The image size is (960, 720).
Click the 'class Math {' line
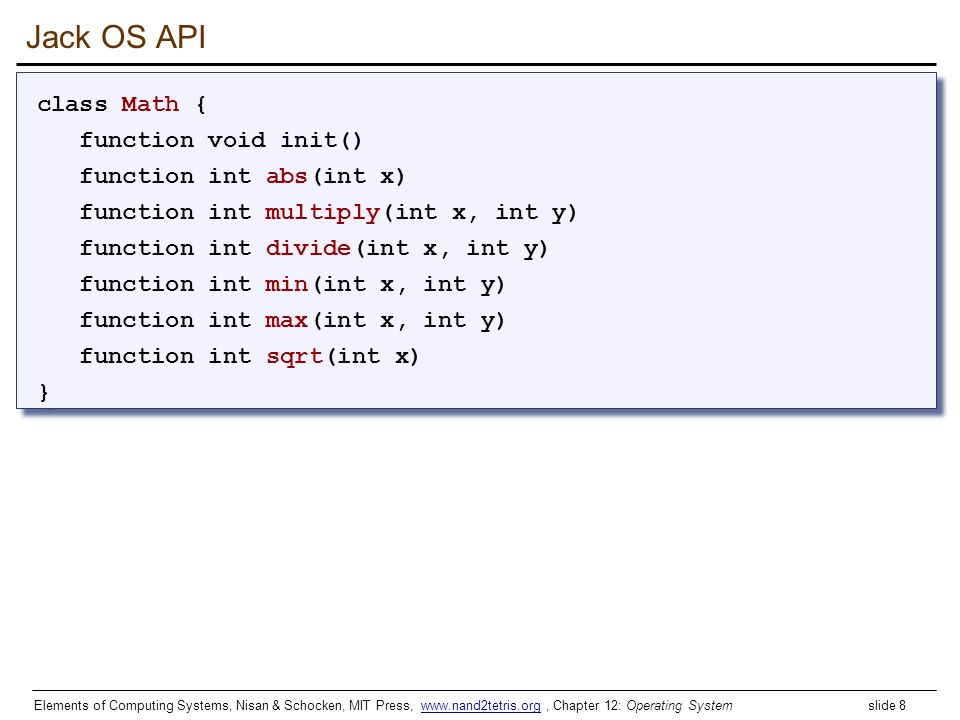121,104
